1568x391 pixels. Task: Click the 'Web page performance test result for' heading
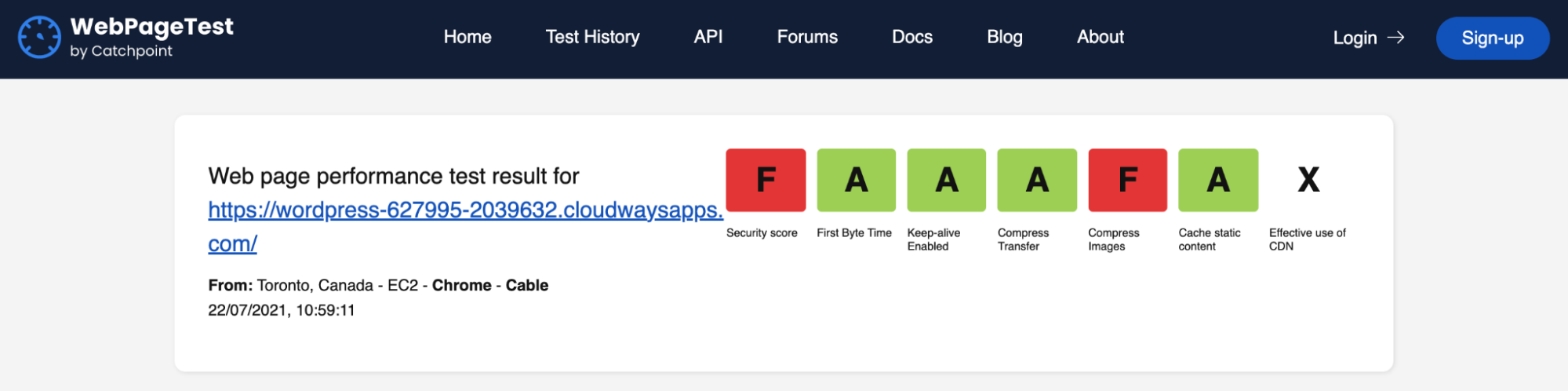394,176
